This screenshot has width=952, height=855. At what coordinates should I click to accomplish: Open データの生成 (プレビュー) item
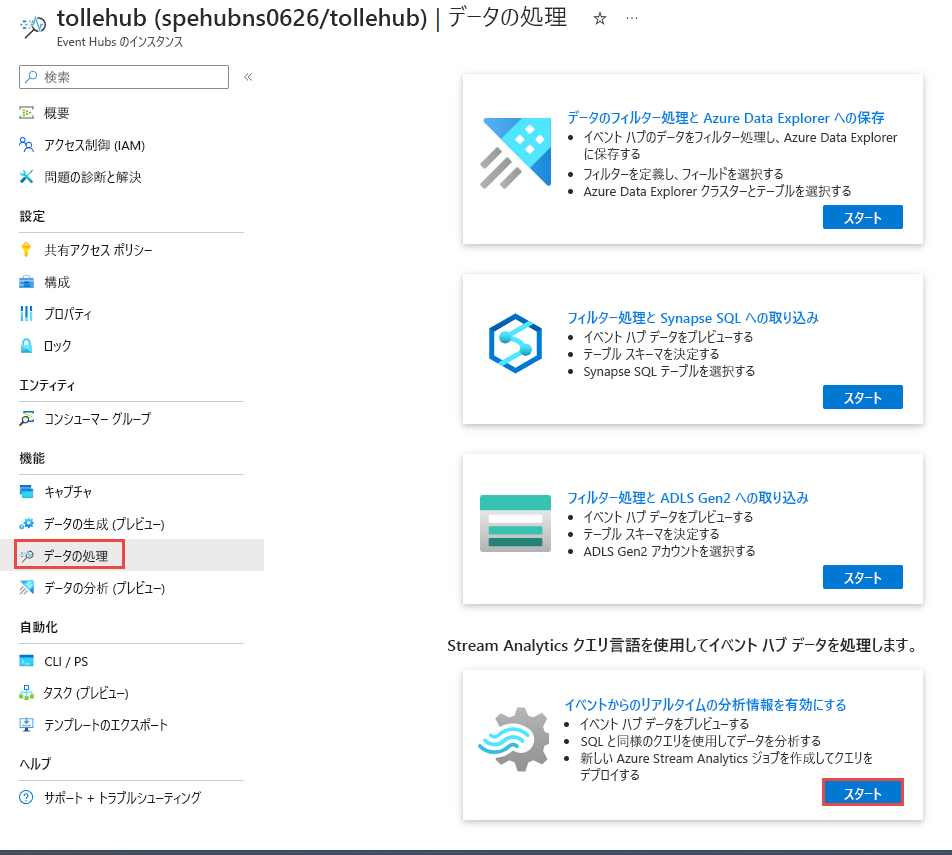[104, 524]
